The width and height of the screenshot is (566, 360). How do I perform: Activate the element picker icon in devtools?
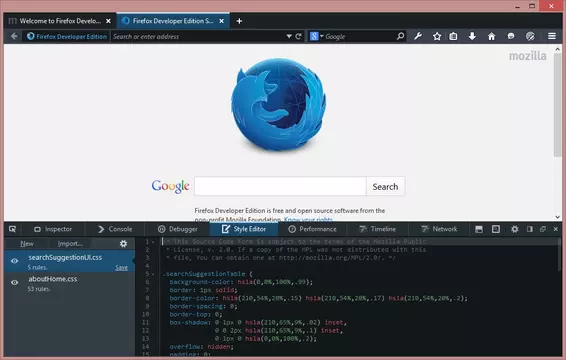(13, 229)
